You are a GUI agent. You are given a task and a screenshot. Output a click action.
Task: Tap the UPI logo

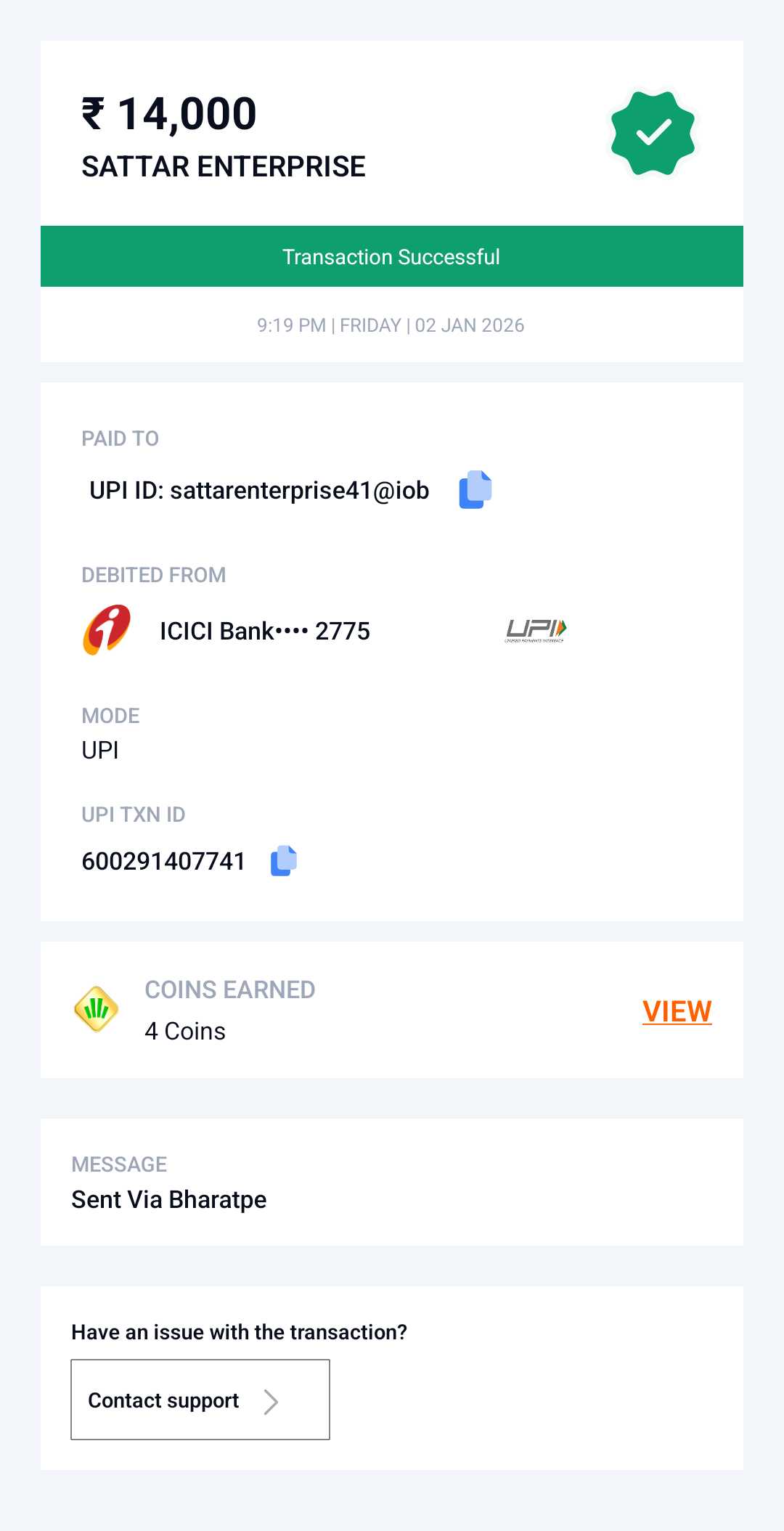click(x=536, y=630)
